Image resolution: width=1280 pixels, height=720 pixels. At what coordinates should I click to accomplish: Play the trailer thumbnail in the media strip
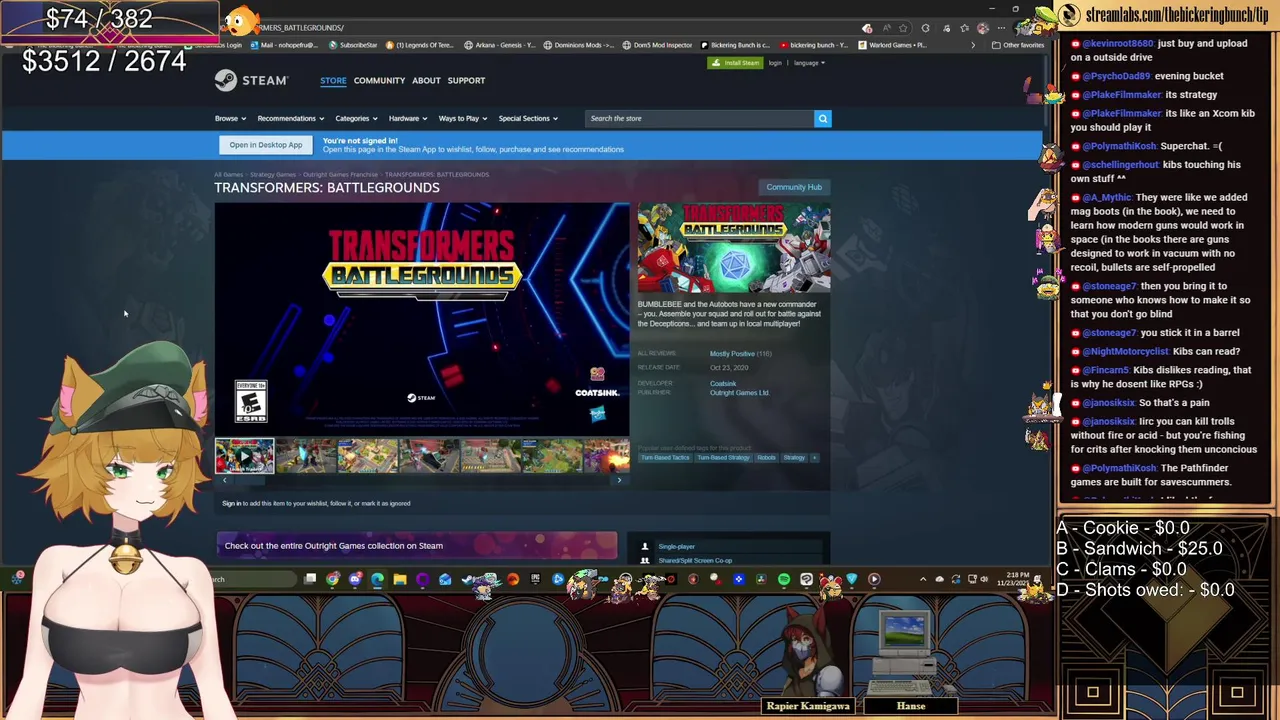click(244, 456)
